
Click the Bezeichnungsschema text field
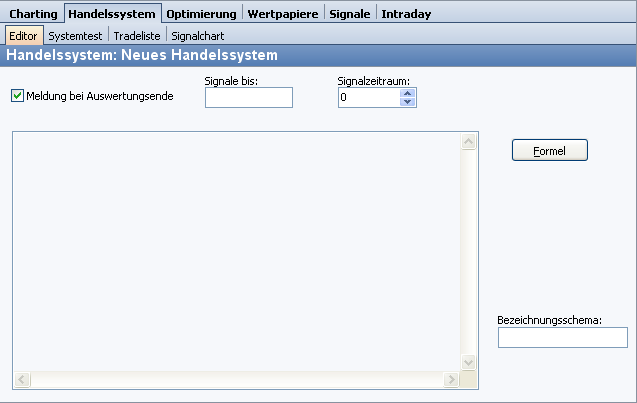[562, 338]
